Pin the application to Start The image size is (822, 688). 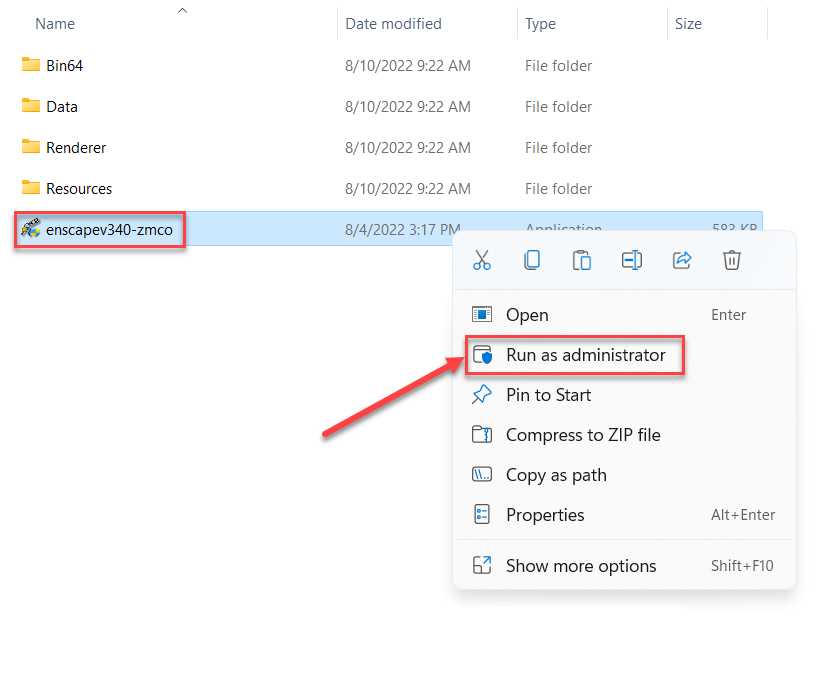(548, 395)
